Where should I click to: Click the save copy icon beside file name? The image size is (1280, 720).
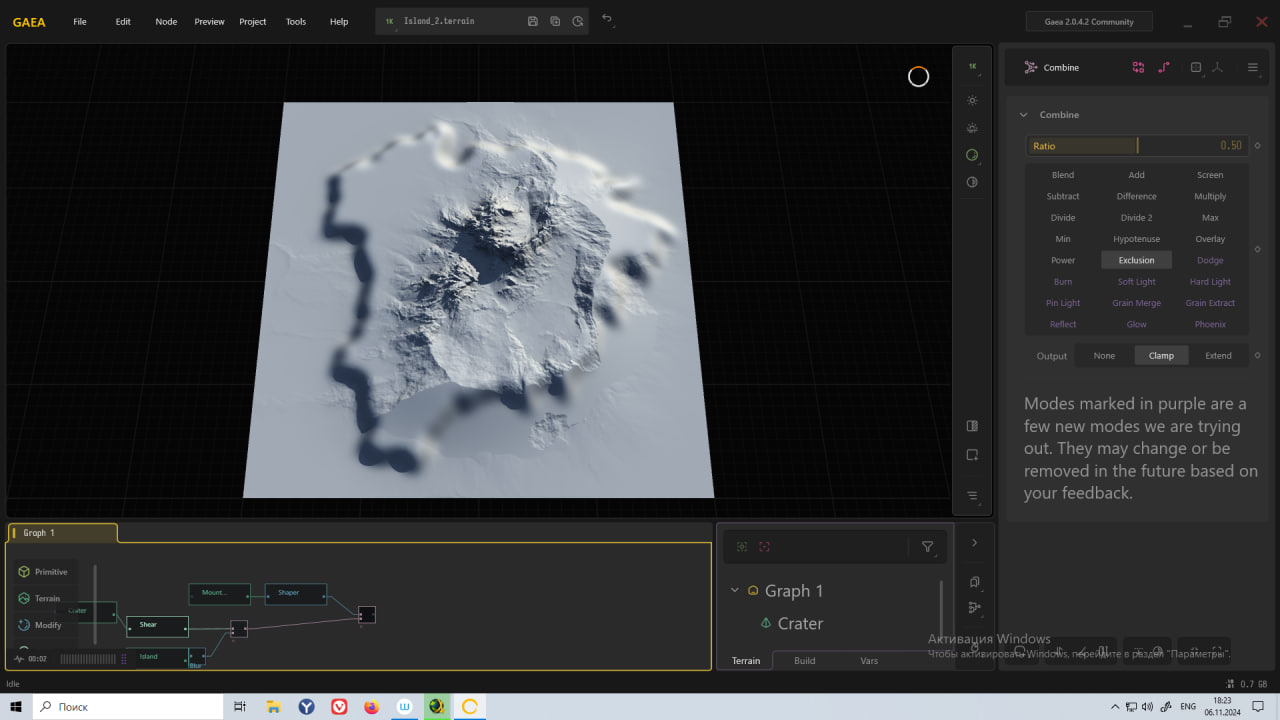pyautogui.click(x=555, y=21)
